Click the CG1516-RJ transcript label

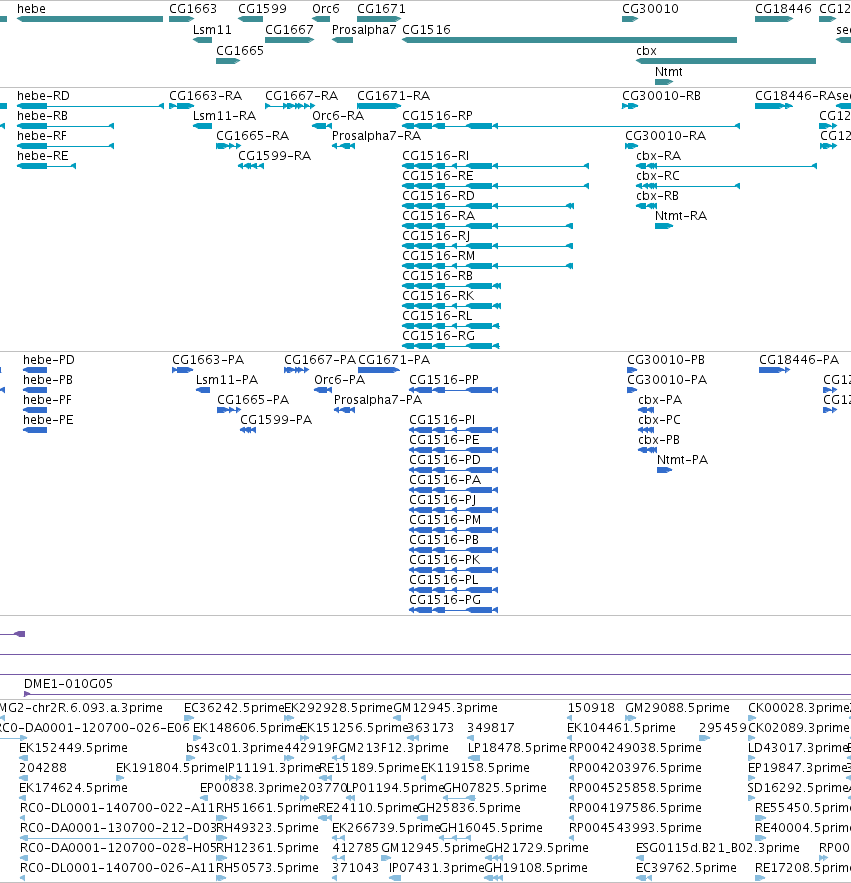pos(436,235)
